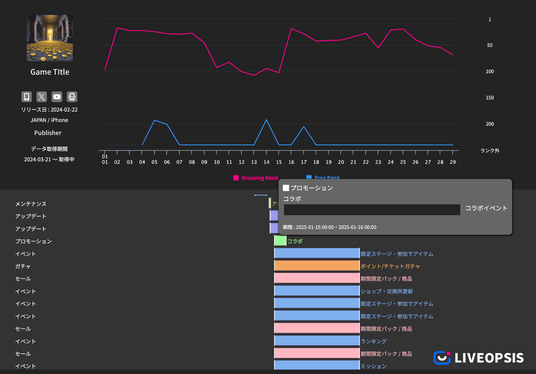Click the Publisher name link
The image size is (536, 374).
[48, 133]
